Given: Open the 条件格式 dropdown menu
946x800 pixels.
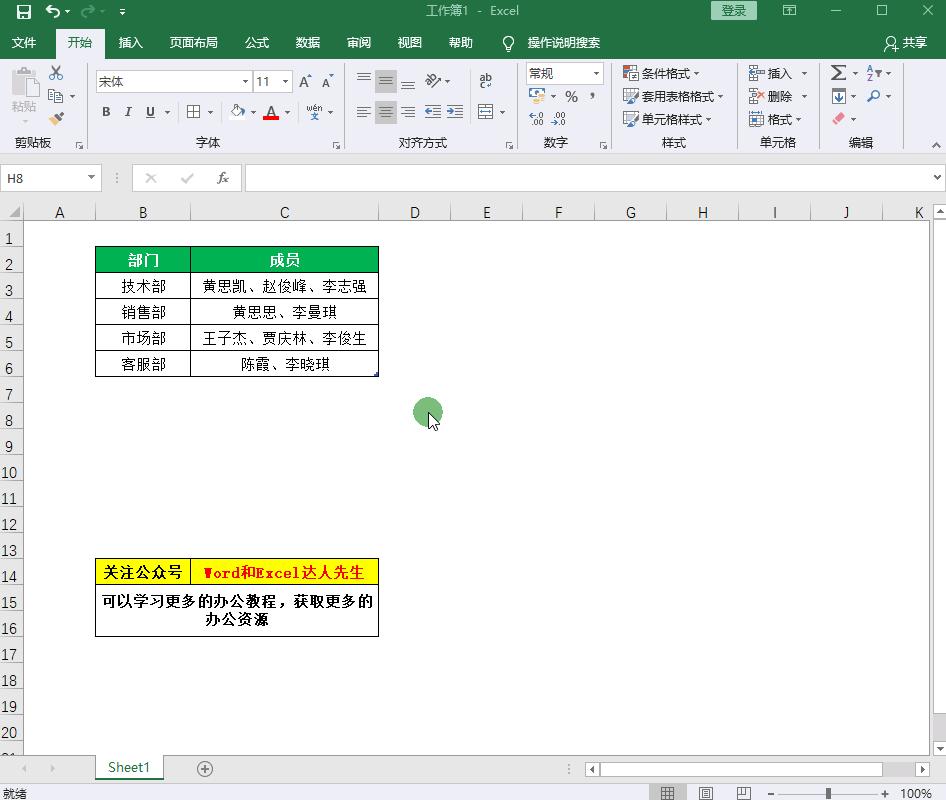Looking at the screenshot, I should point(659,72).
